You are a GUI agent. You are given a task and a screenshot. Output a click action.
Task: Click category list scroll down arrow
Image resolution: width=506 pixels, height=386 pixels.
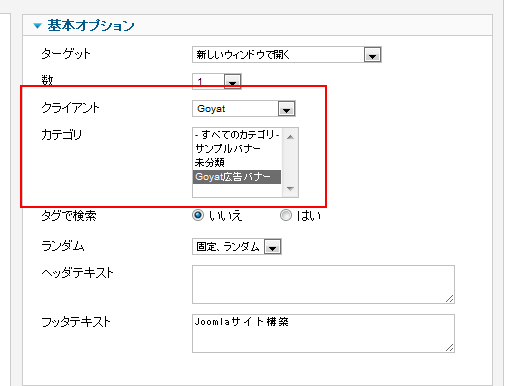(290, 189)
